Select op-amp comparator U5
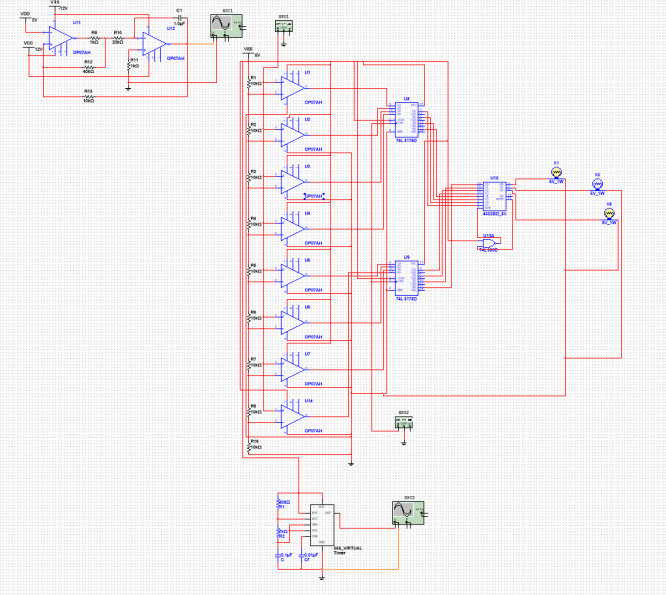Image resolution: width=666 pixels, height=595 pixels. click(x=292, y=276)
